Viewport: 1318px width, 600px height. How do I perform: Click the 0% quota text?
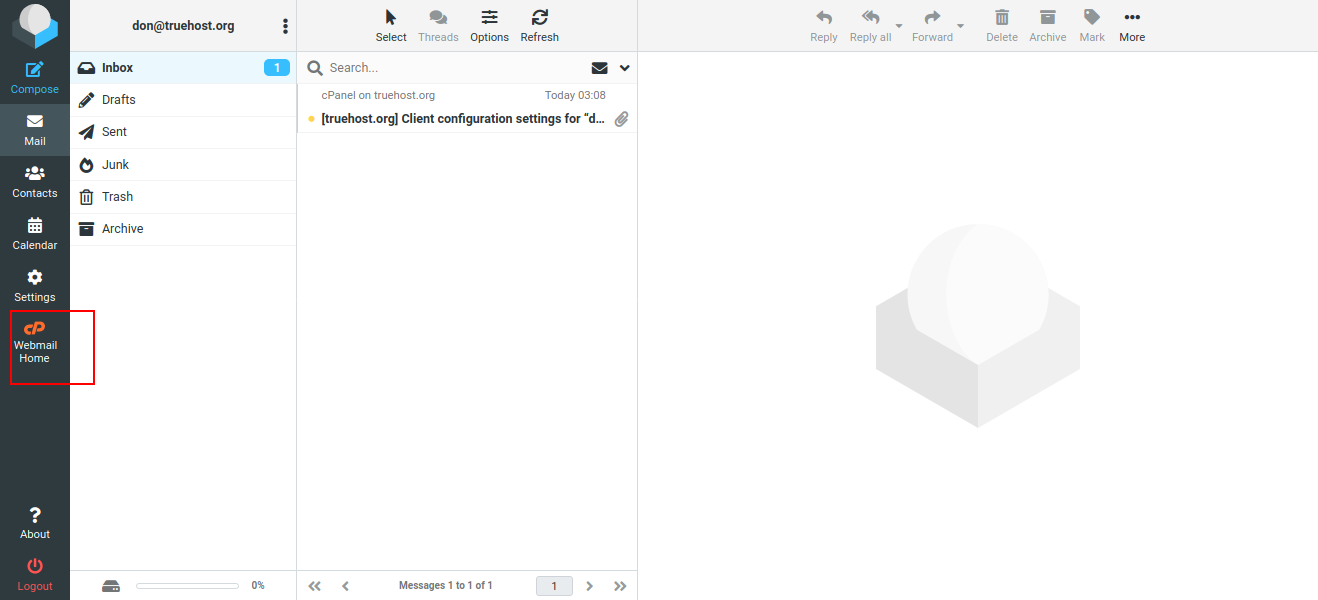(x=258, y=586)
